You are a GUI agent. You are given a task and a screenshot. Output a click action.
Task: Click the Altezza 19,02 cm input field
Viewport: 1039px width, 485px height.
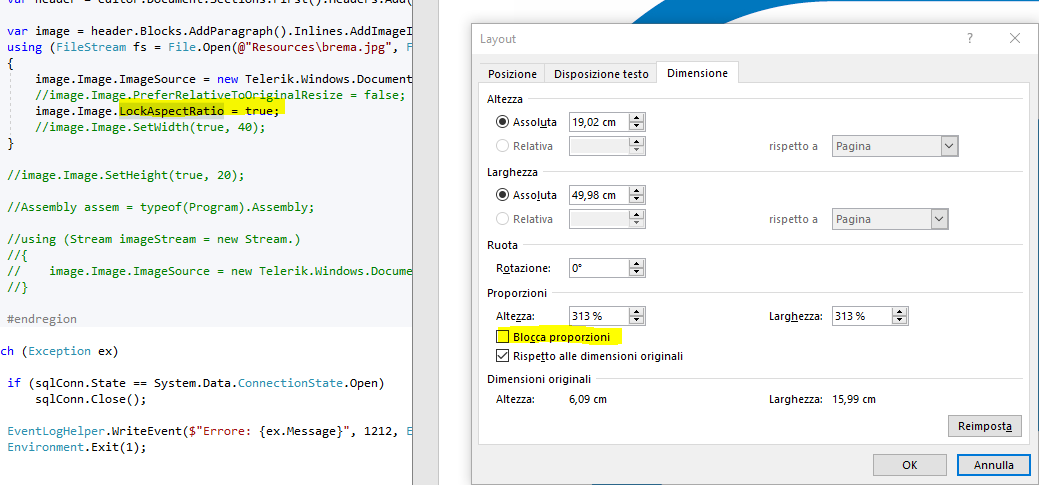598,122
